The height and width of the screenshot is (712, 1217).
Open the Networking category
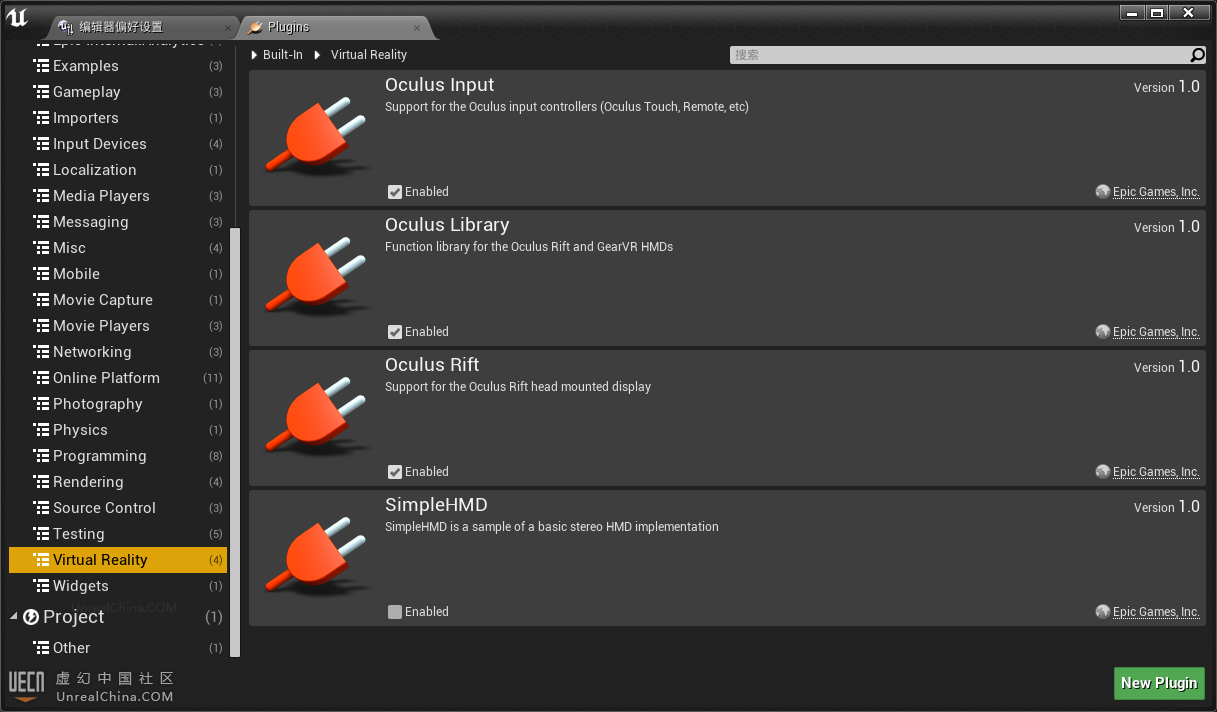(118, 352)
